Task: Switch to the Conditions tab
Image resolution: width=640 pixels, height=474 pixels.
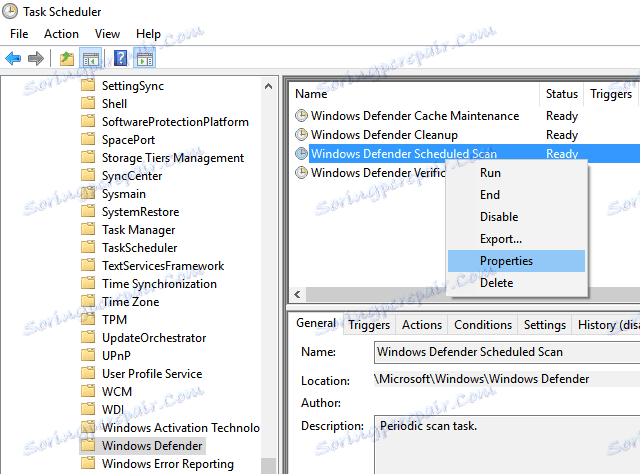Action: pos(483,325)
